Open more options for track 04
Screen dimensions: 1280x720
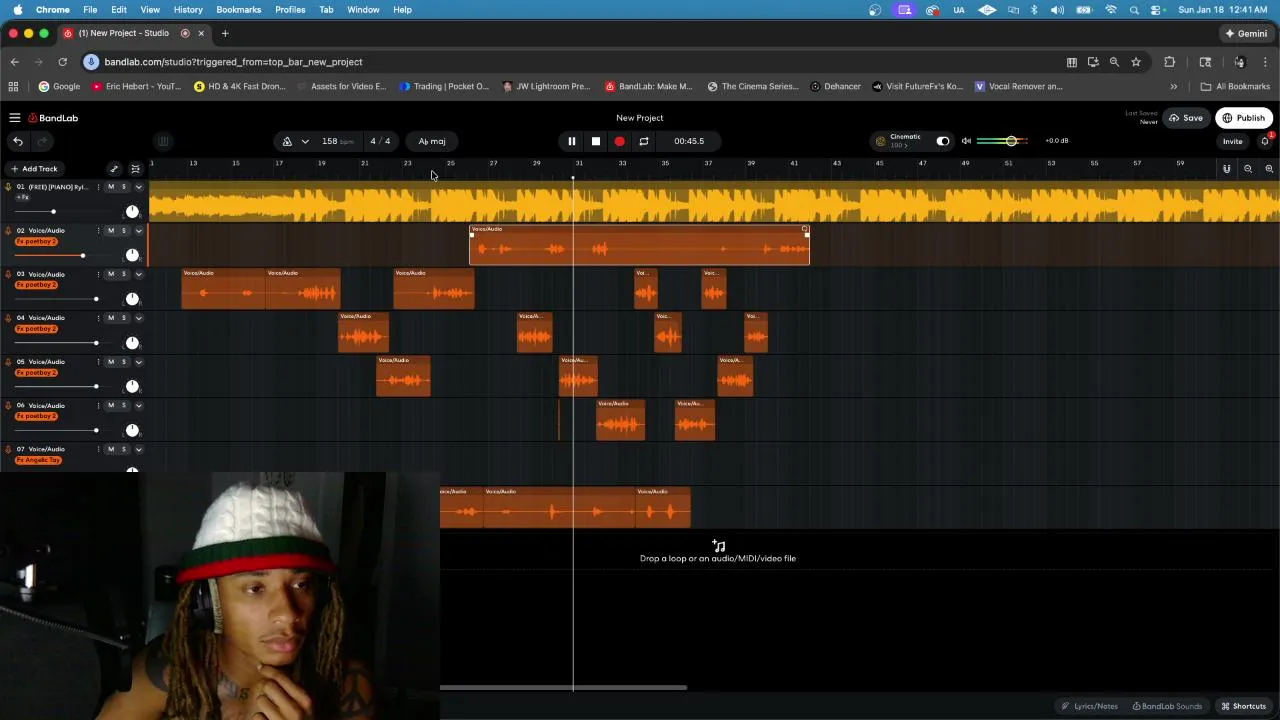[98, 318]
